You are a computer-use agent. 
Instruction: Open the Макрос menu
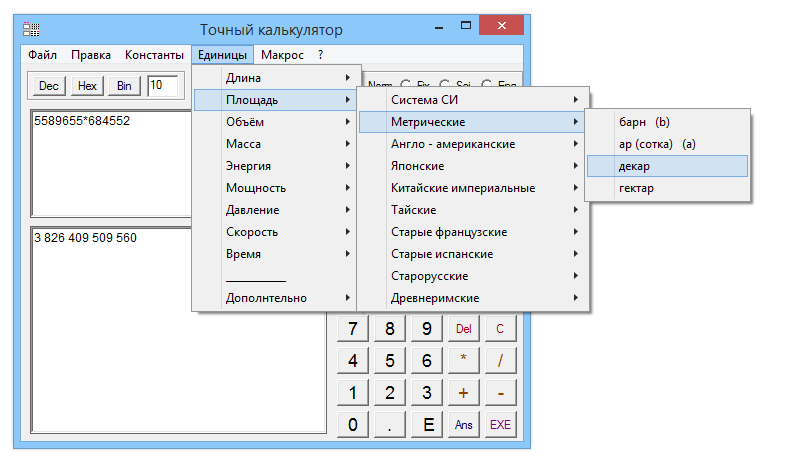pos(282,55)
